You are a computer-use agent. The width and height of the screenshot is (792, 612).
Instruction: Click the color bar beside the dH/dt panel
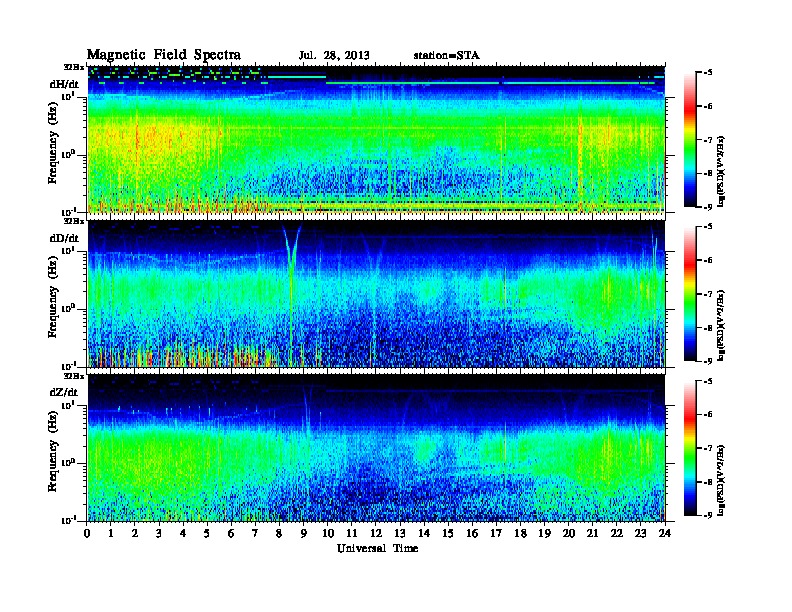tap(690, 140)
